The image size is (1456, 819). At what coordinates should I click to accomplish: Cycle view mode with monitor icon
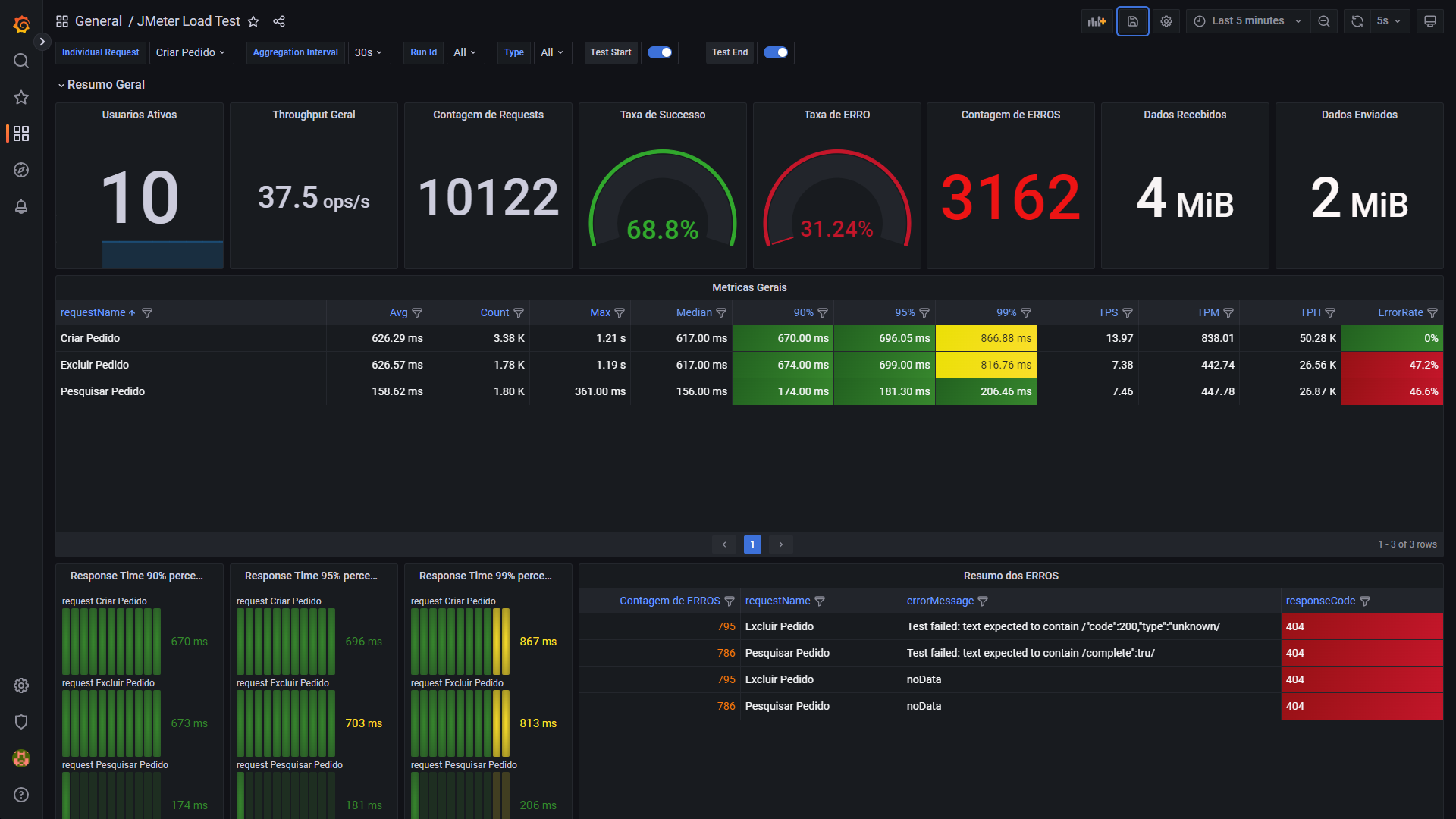(1429, 21)
